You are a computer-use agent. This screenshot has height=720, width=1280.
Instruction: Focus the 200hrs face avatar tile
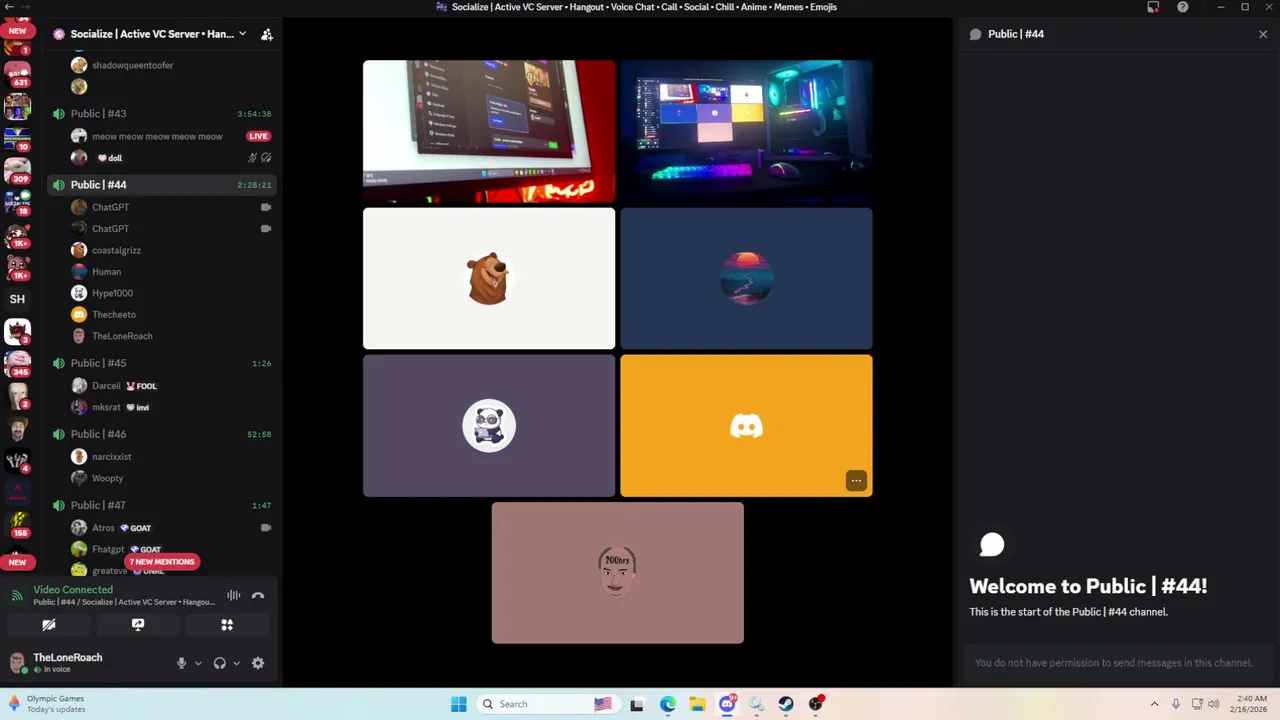617,573
